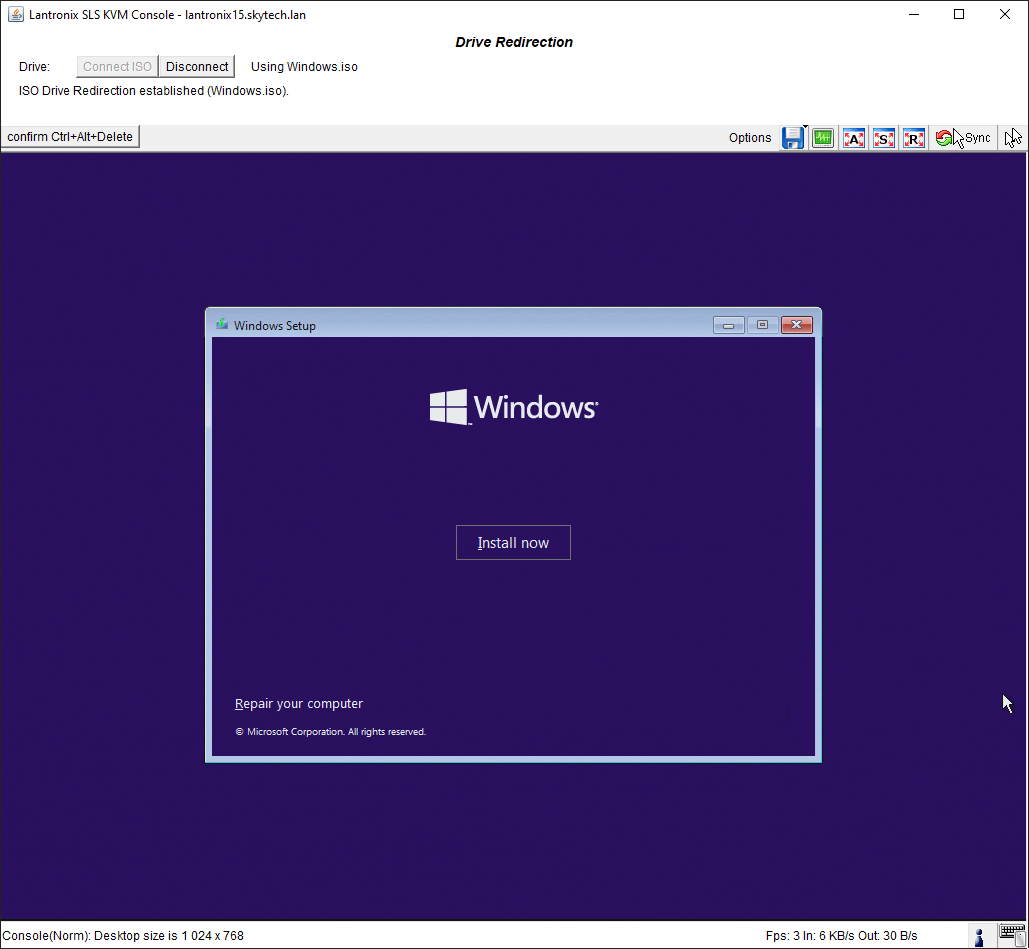Click the Disconnect drive button
Image resolution: width=1029 pixels, height=949 pixels.
coord(197,67)
